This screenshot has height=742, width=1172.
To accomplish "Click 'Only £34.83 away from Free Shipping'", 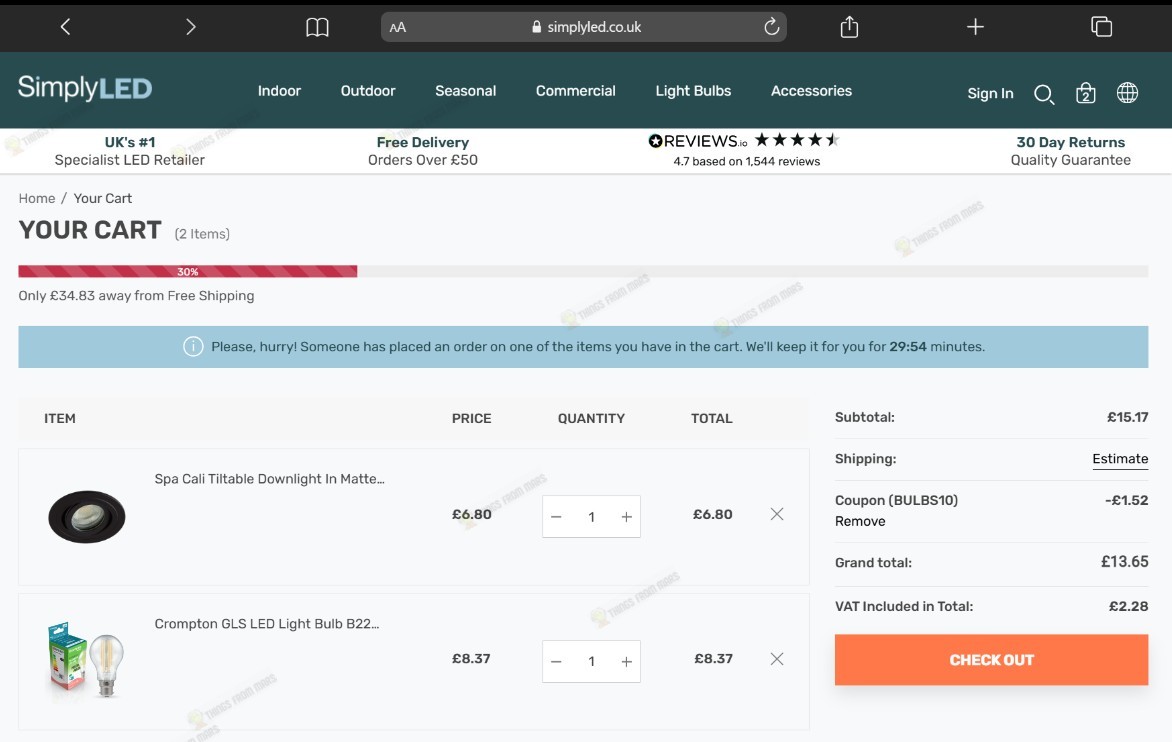I will click(136, 296).
